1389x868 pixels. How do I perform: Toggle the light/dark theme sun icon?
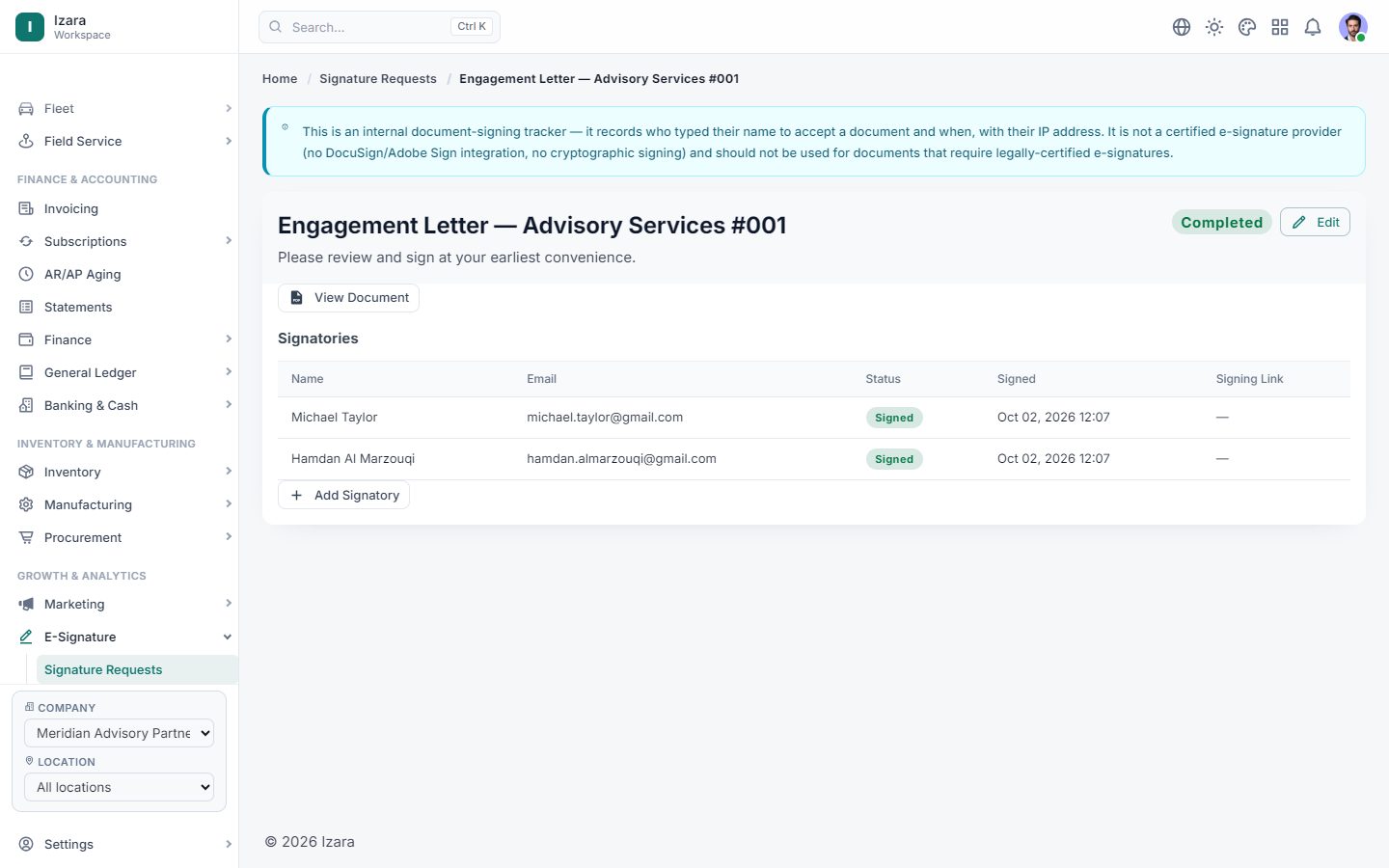point(1214,27)
